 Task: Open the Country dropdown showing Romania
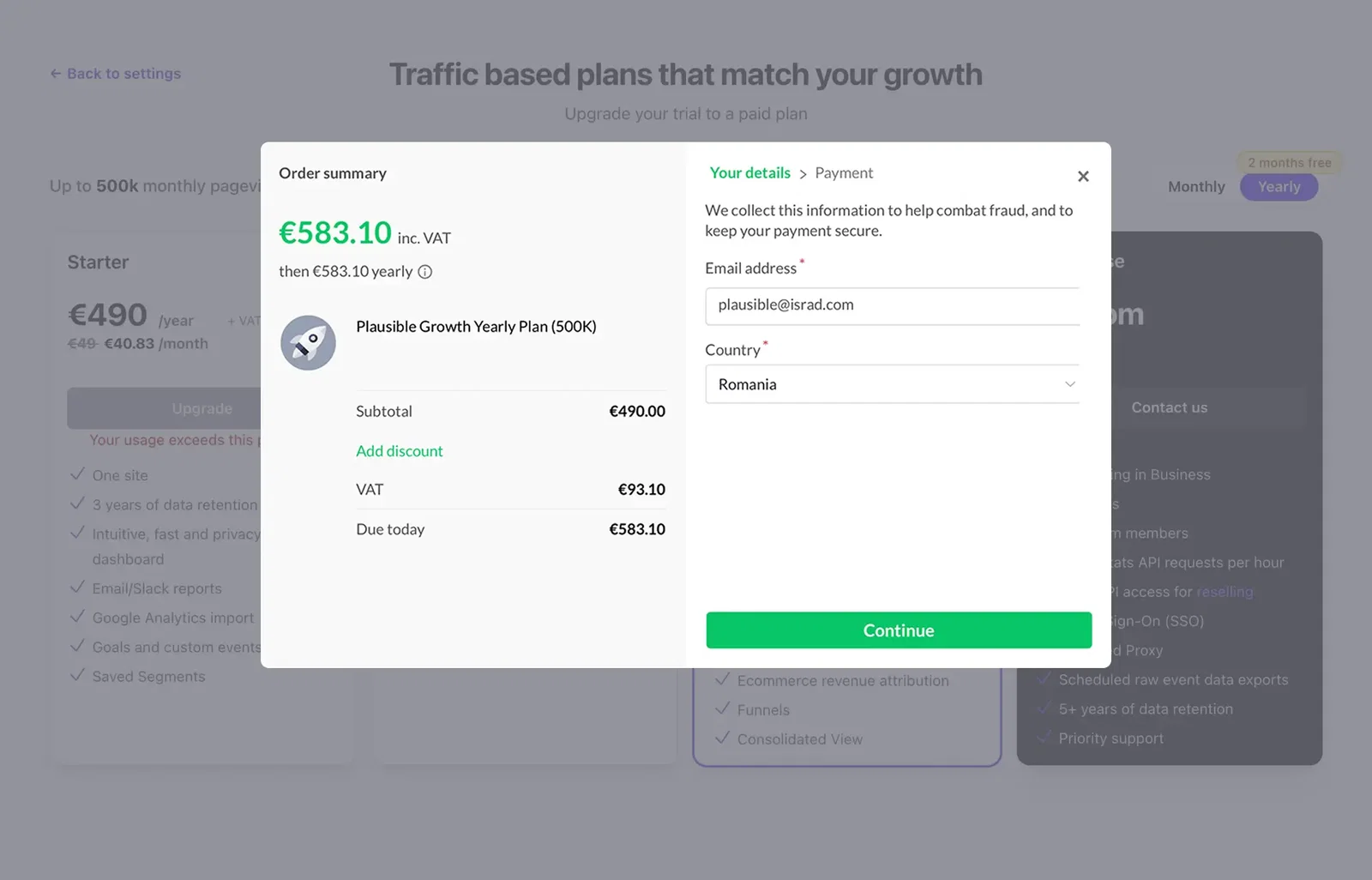click(892, 384)
